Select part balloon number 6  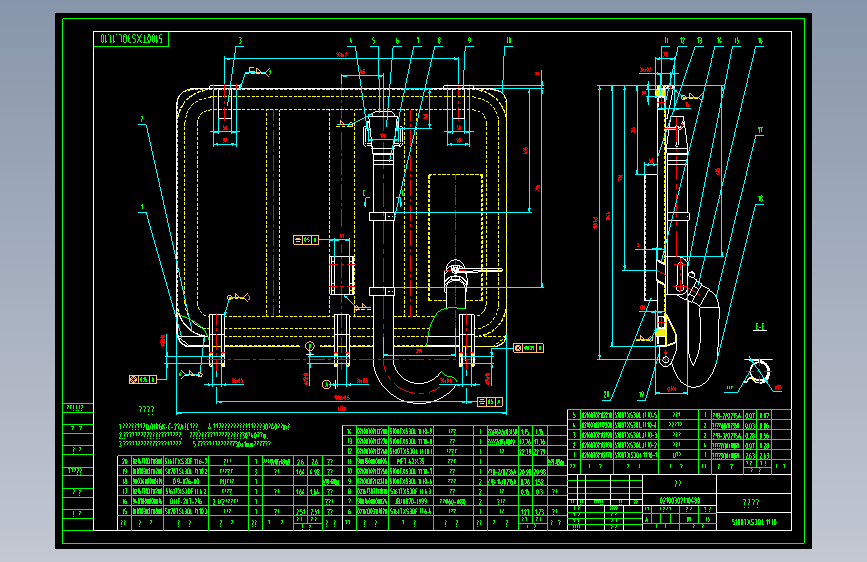tap(396, 40)
